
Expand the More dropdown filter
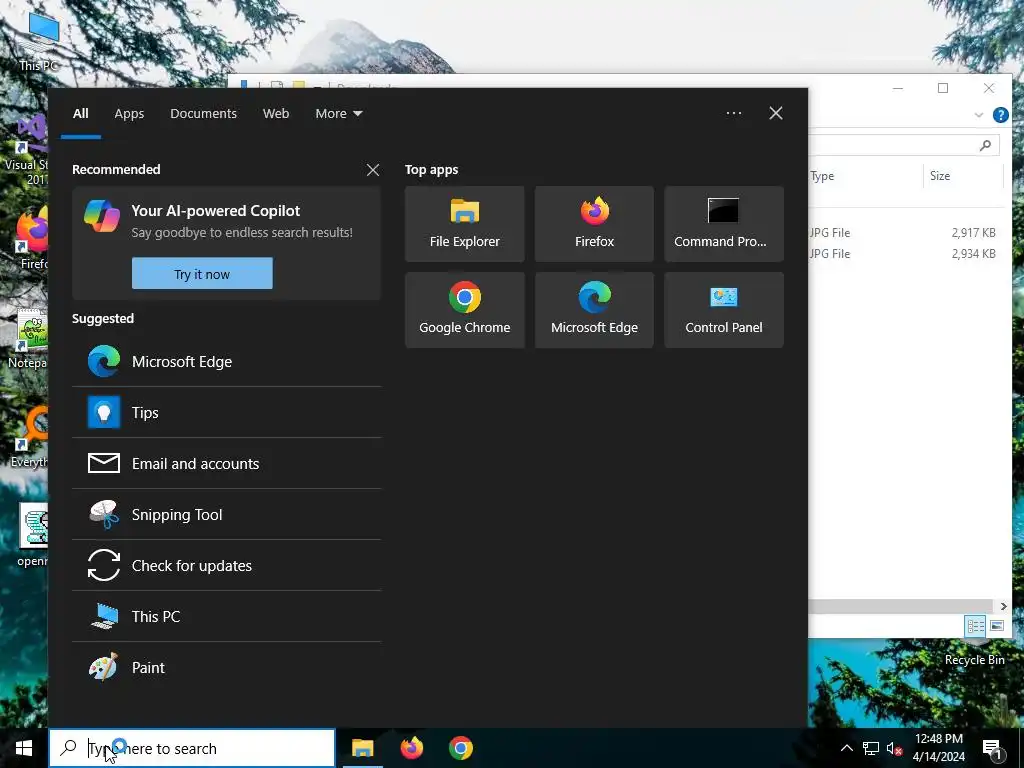[338, 113]
